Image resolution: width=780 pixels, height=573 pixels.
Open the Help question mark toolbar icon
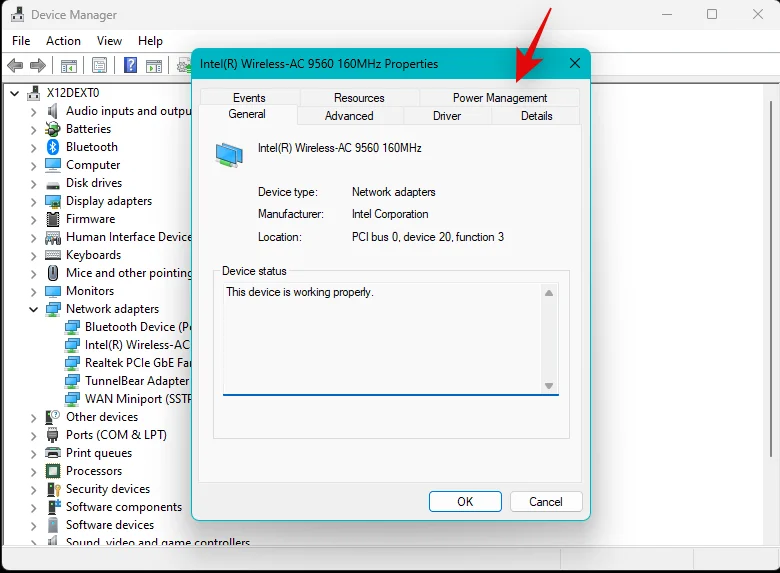(130, 65)
